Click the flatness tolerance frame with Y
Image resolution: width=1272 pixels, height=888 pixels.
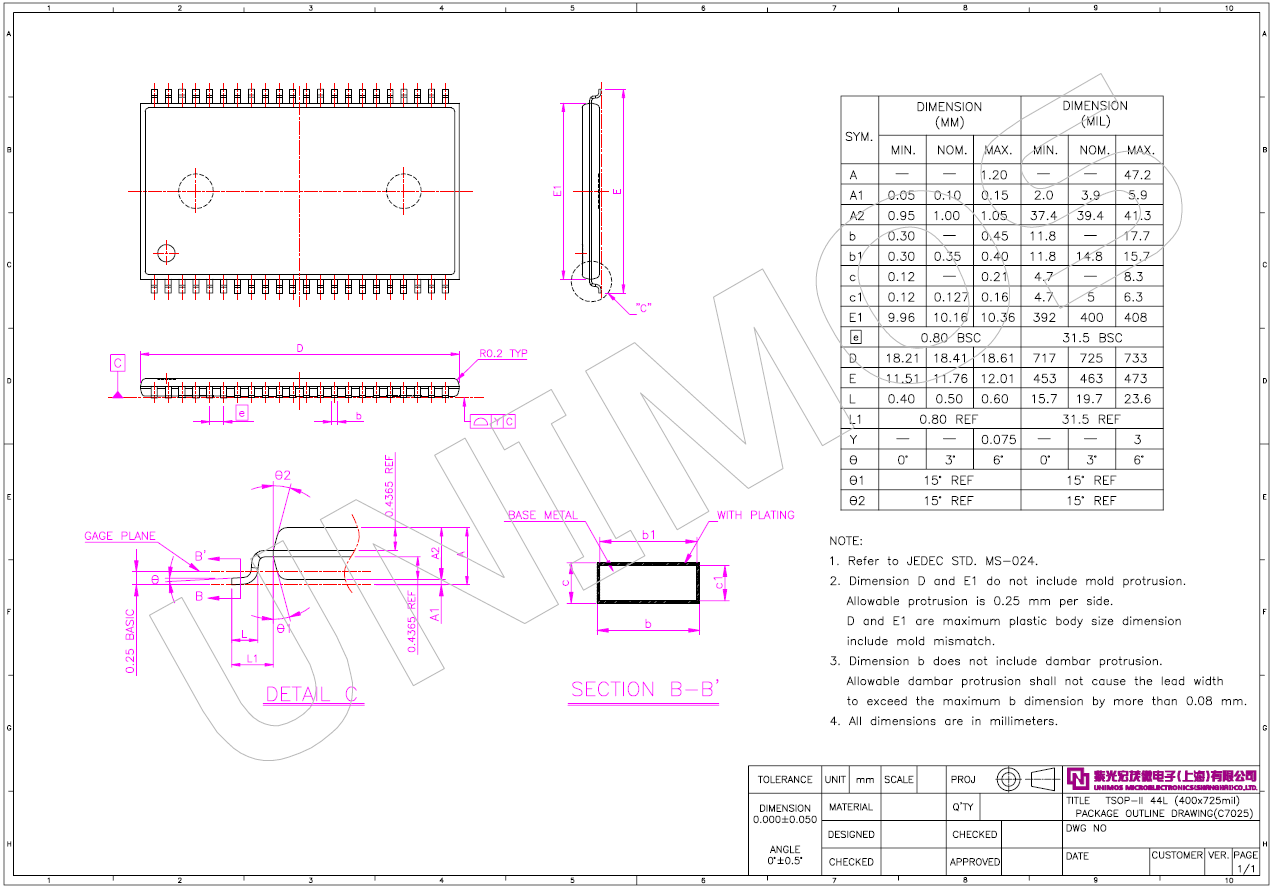click(x=494, y=422)
